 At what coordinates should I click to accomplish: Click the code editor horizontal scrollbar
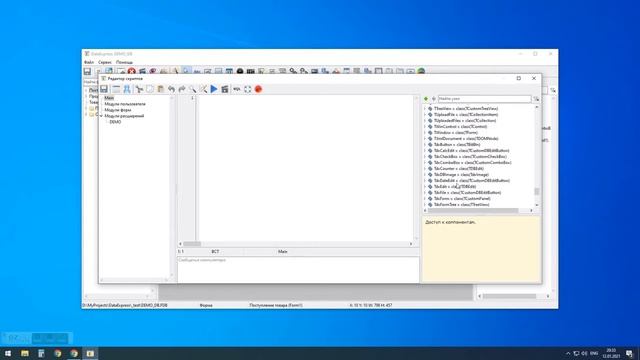(x=296, y=244)
